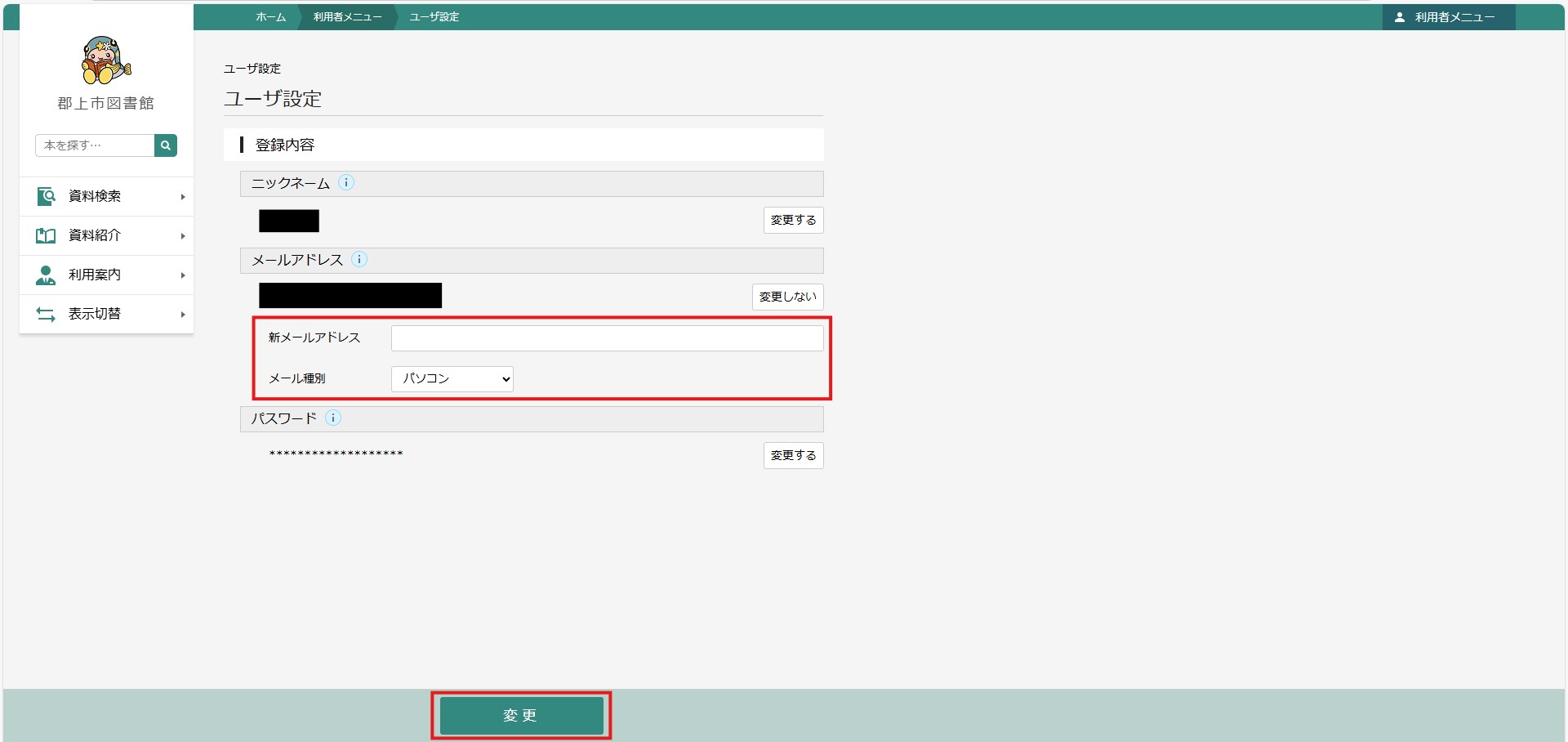The width and height of the screenshot is (1568, 742).
Task: Click the 表示切替 arrows icon
Action: point(46,314)
